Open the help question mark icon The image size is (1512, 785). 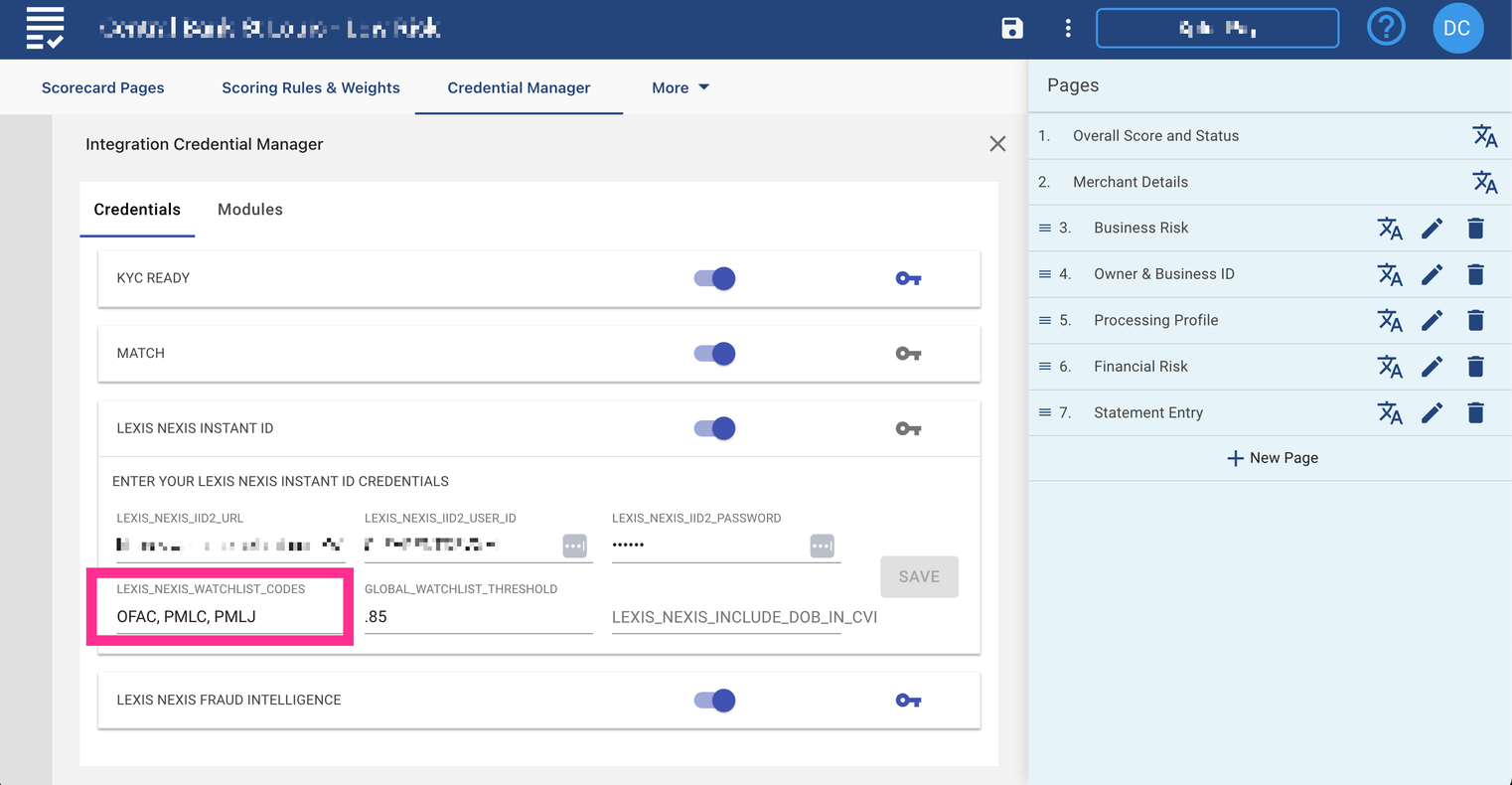[1386, 28]
